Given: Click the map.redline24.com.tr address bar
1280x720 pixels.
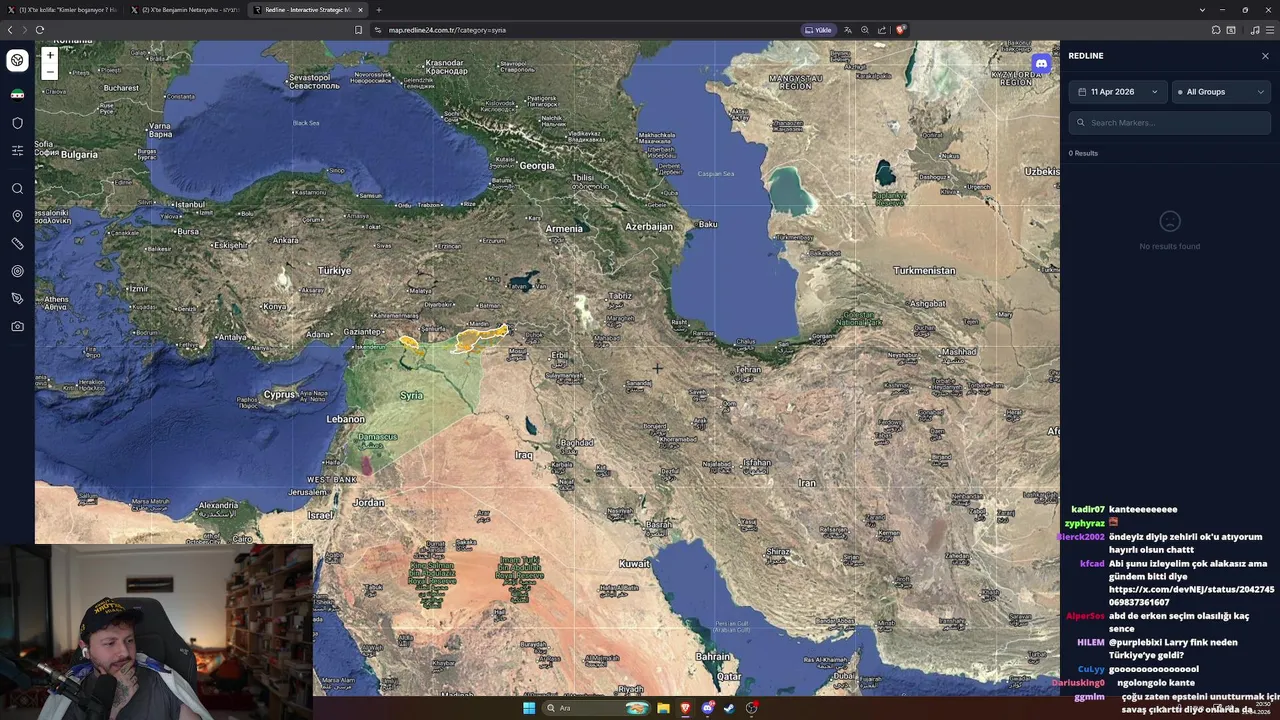Looking at the screenshot, I should click(590, 30).
